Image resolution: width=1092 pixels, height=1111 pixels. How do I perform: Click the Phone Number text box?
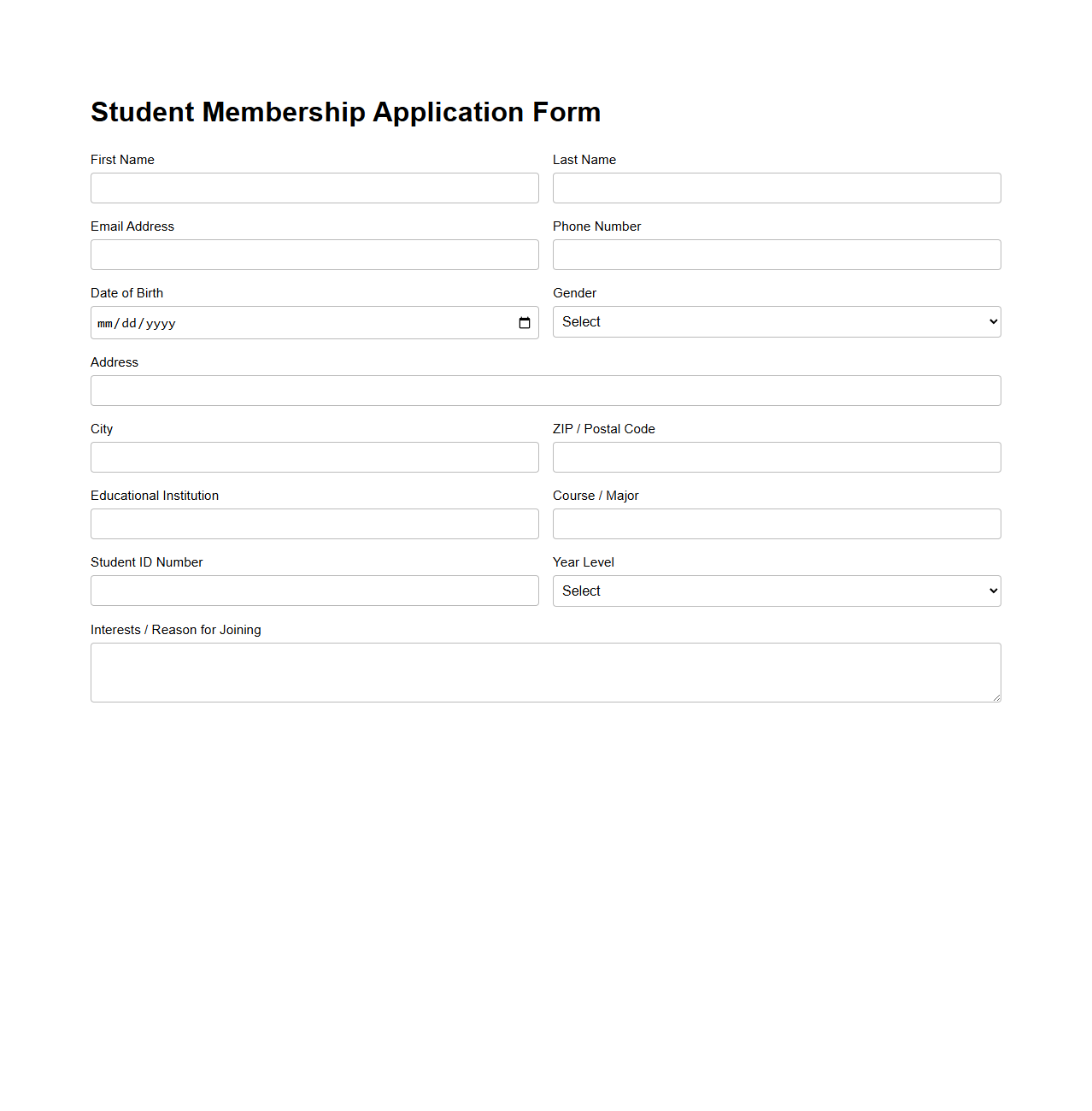tap(776, 254)
